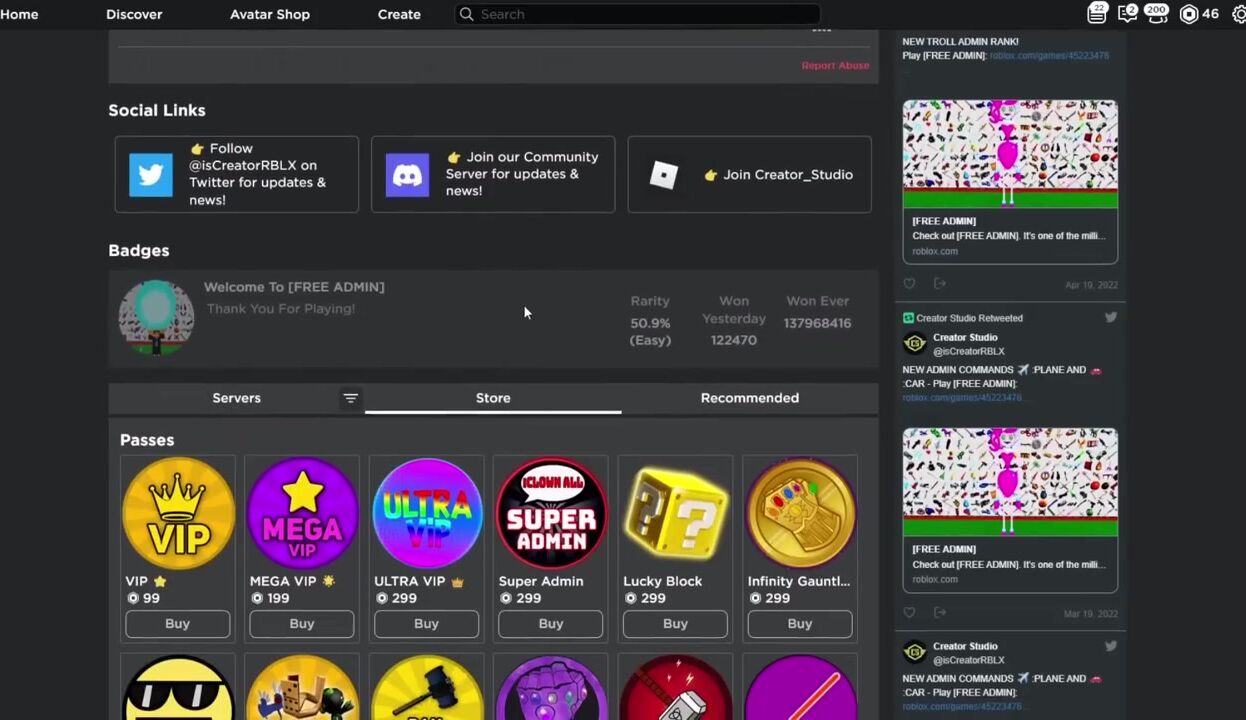
Task: Click the 'Creator Studio Retweeted' label
Action: (x=969, y=318)
